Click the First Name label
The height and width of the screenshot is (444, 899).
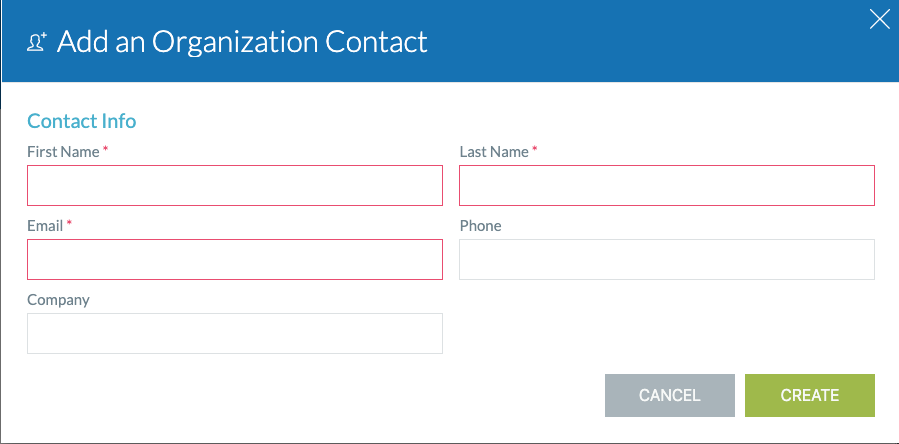63,152
